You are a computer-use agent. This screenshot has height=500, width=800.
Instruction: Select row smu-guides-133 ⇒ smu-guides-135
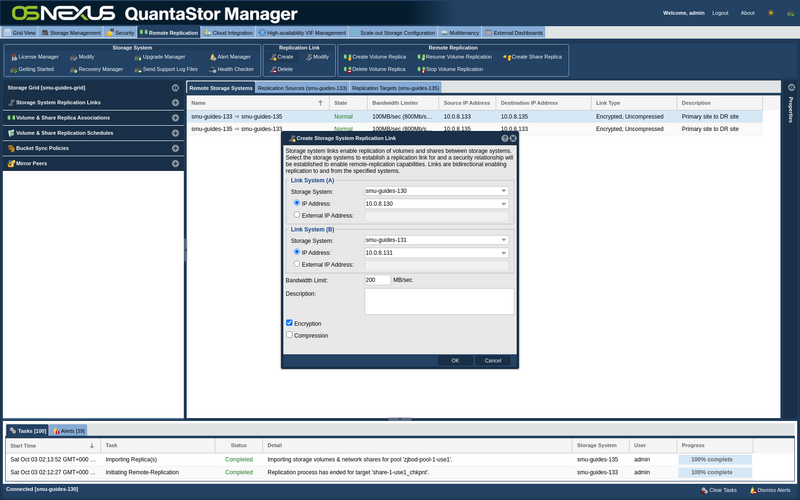474,117
